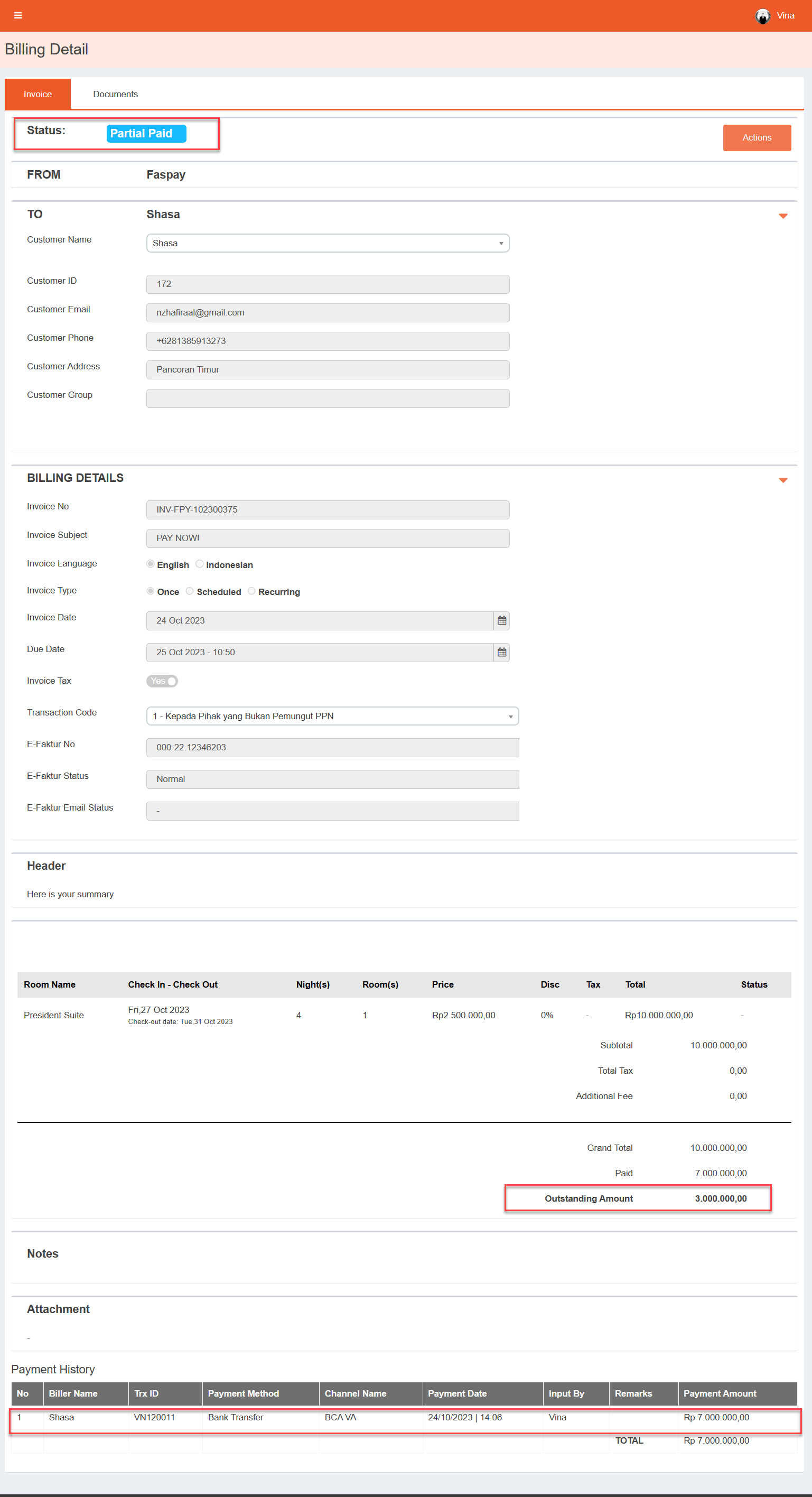The width and height of the screenshot is (812, 1497).
Task: Click the Actions button
Action: pyautogui.click(x=756, y=138)
